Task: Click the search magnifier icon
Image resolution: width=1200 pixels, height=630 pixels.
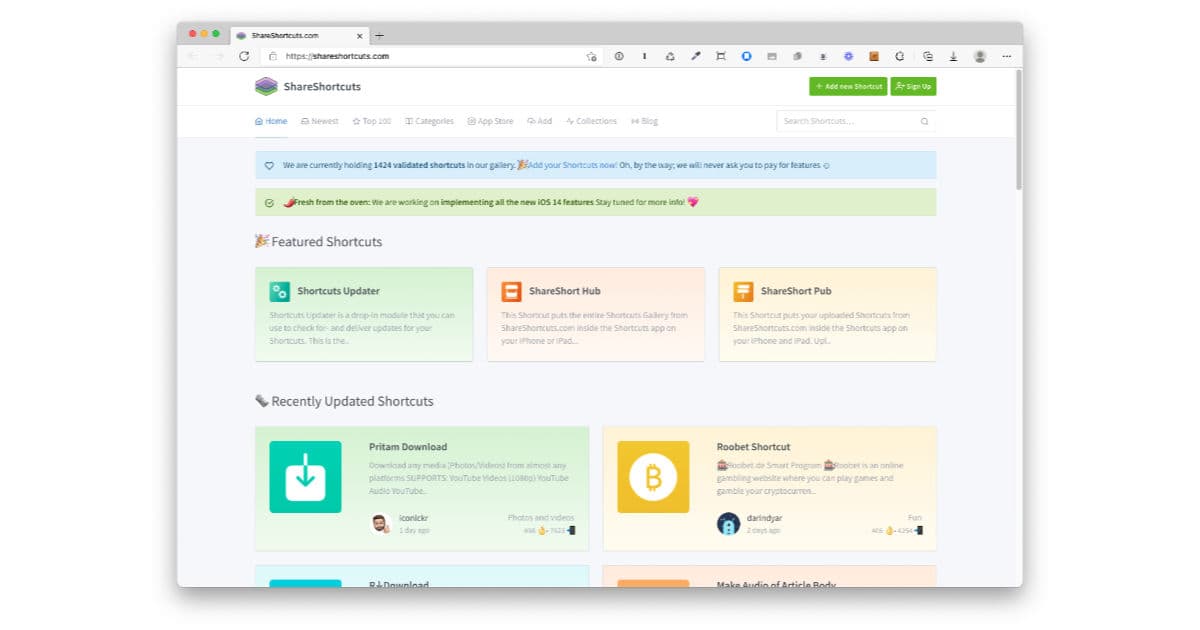Action: (x=925, y=121)
